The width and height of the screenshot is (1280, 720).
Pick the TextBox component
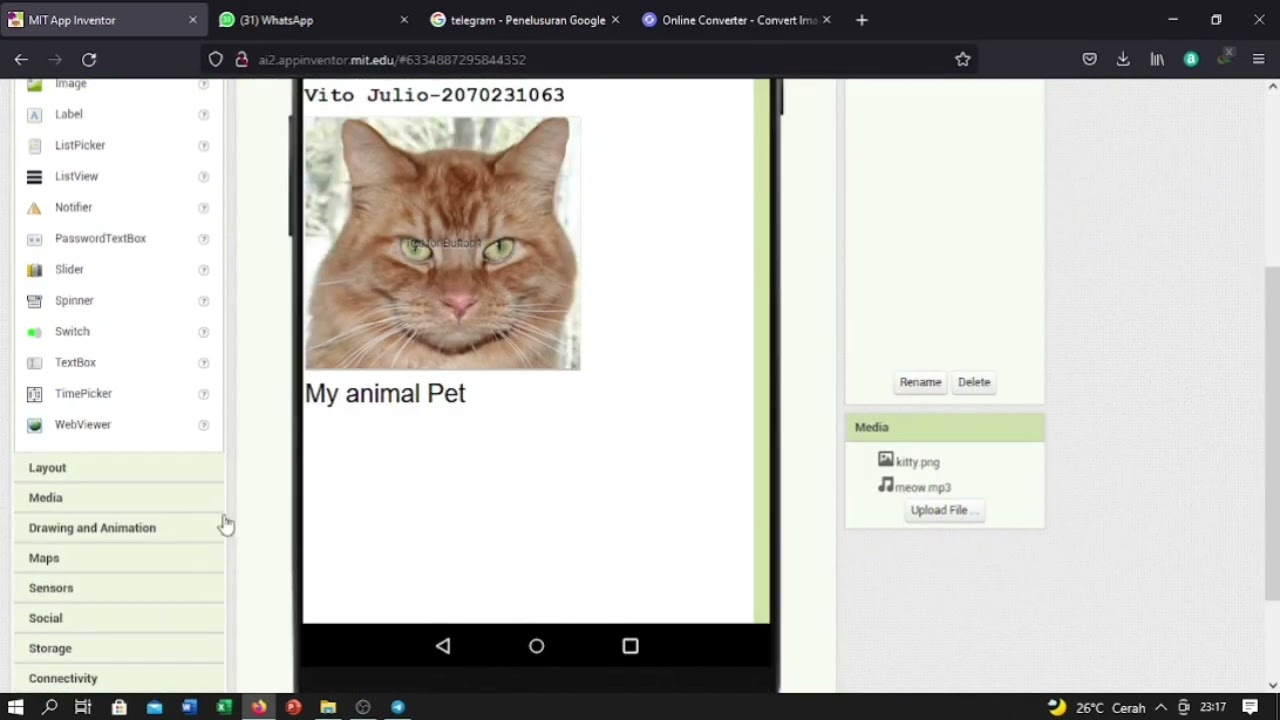point(75,362)
